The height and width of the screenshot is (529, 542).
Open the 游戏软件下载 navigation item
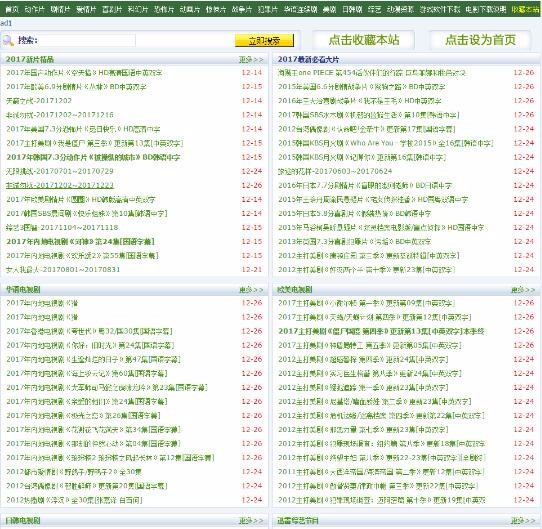tap(440, 9)
